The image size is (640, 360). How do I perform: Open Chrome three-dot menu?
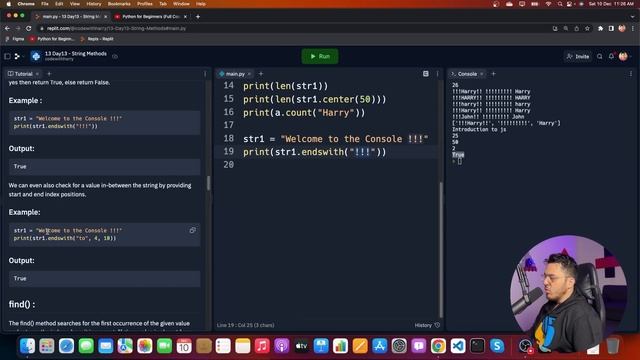(x=633, y=28)
